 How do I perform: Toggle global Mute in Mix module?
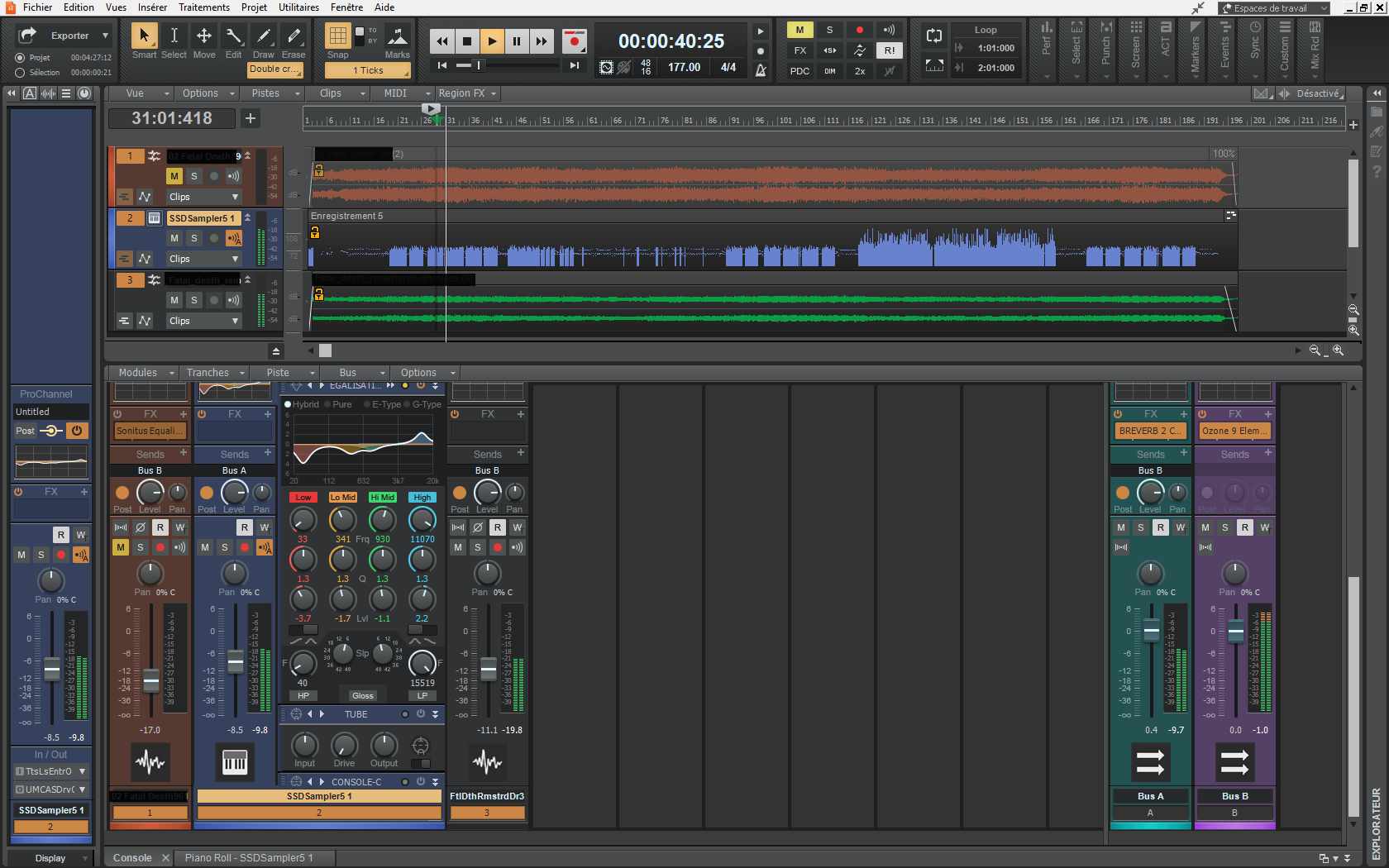pos(800,30)
